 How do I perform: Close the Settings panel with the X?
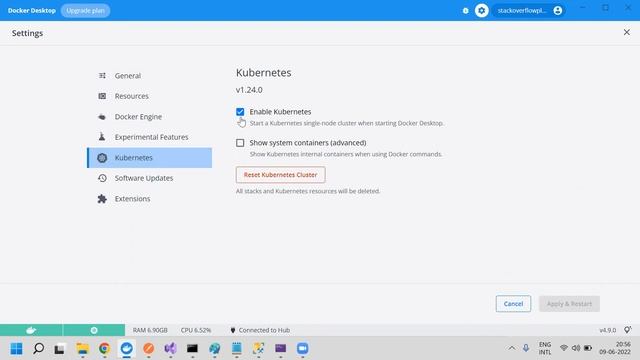click(627, 32)
